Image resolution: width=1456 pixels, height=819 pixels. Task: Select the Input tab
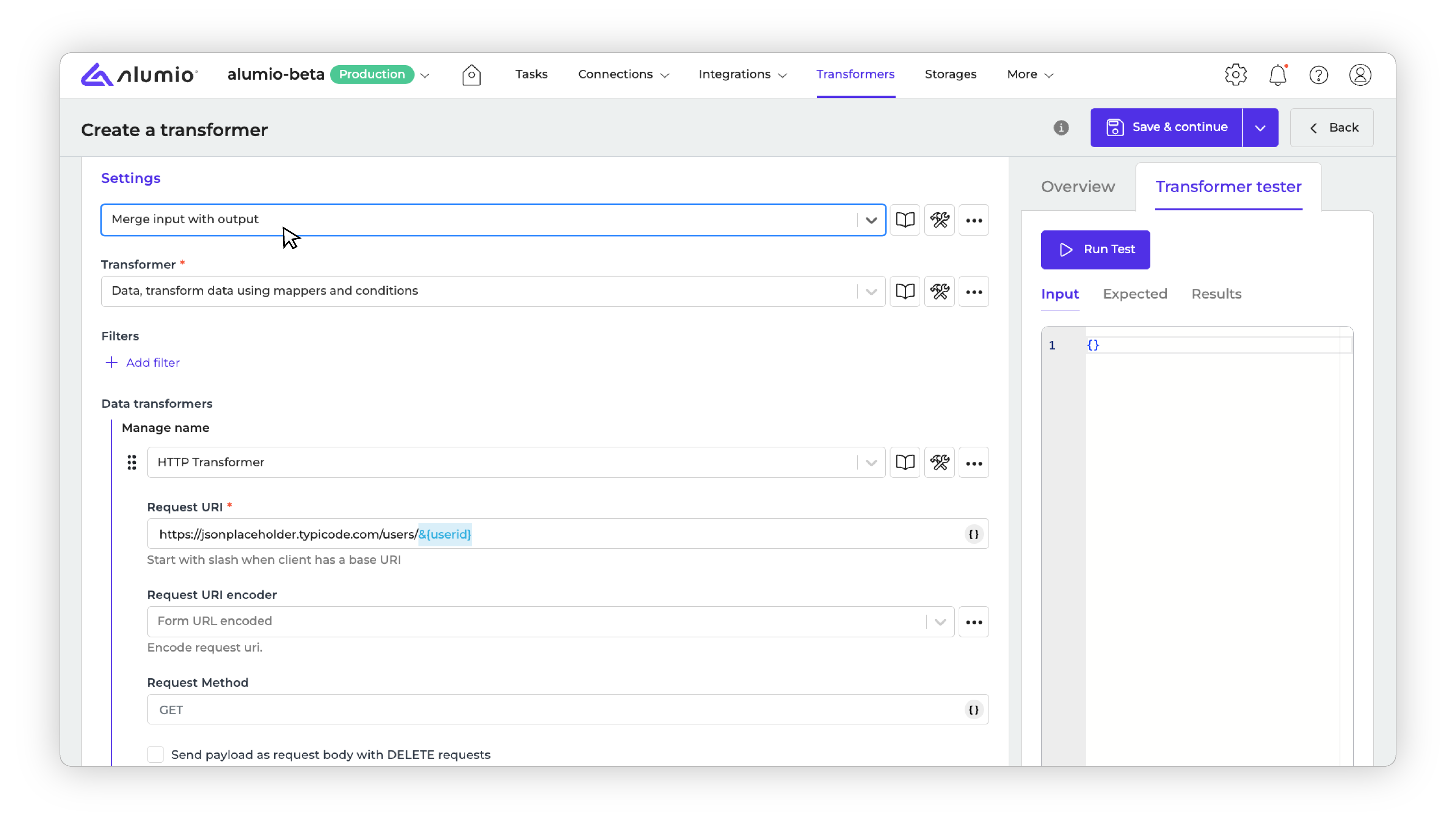(x=1060, y=294)
